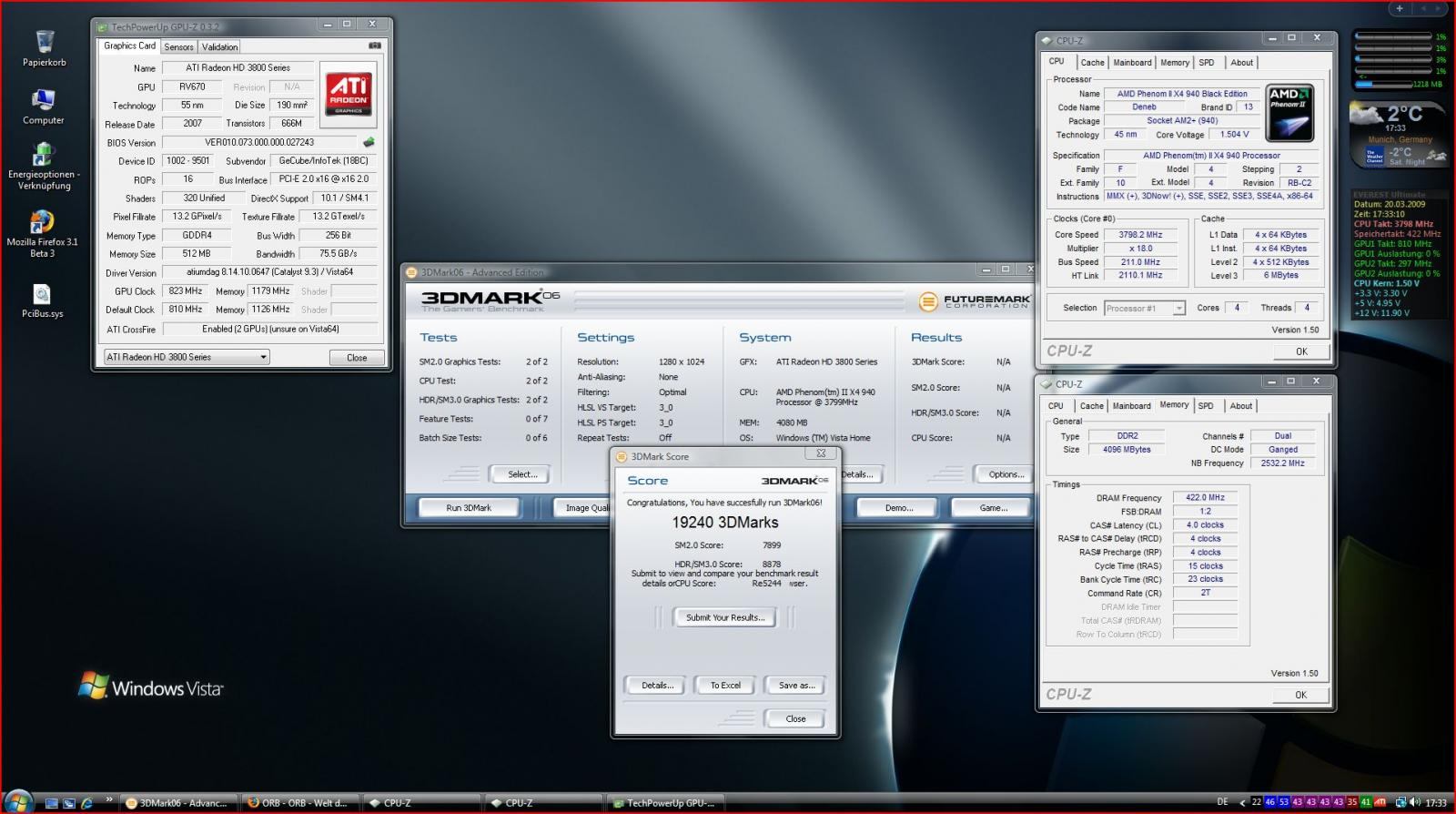Click the network tray icon
This screenshot has width=1456, height=814.
click(x=1400, y=802)
